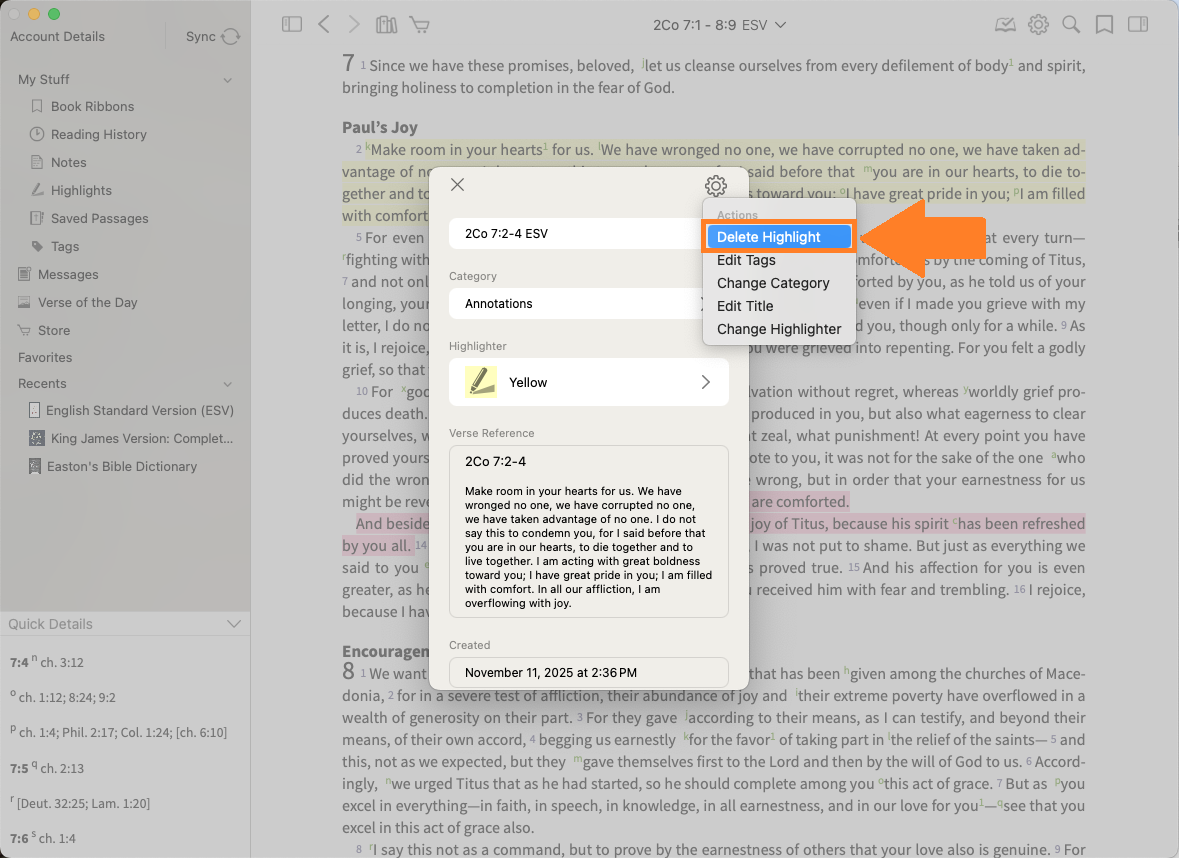
Task: Go back with the left arrow
Action: 323,25
